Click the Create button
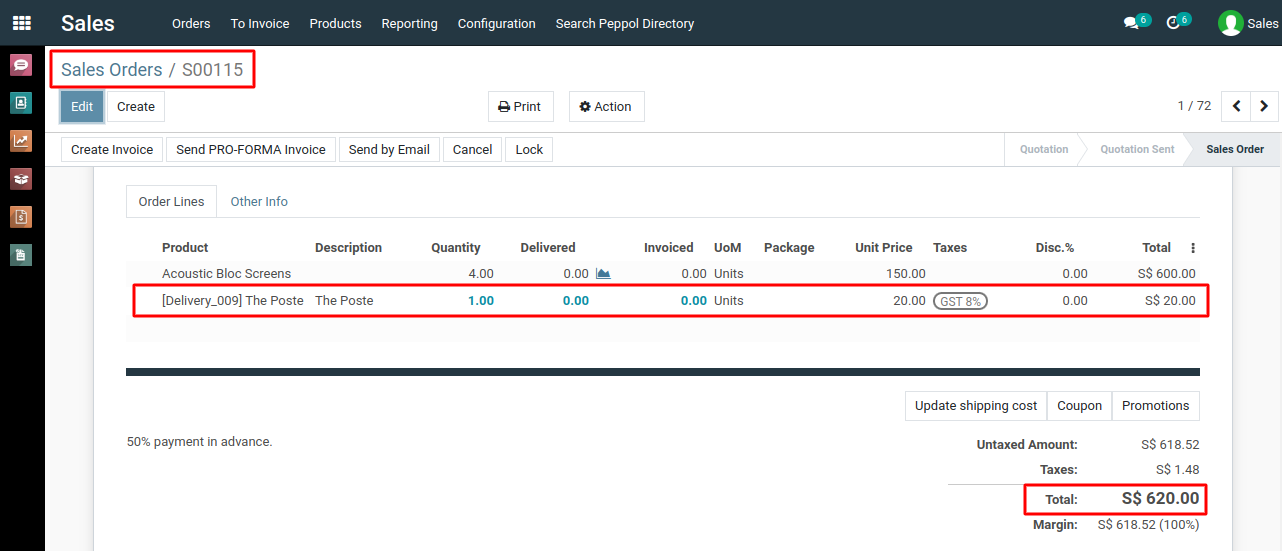 (x=136, y=107)
